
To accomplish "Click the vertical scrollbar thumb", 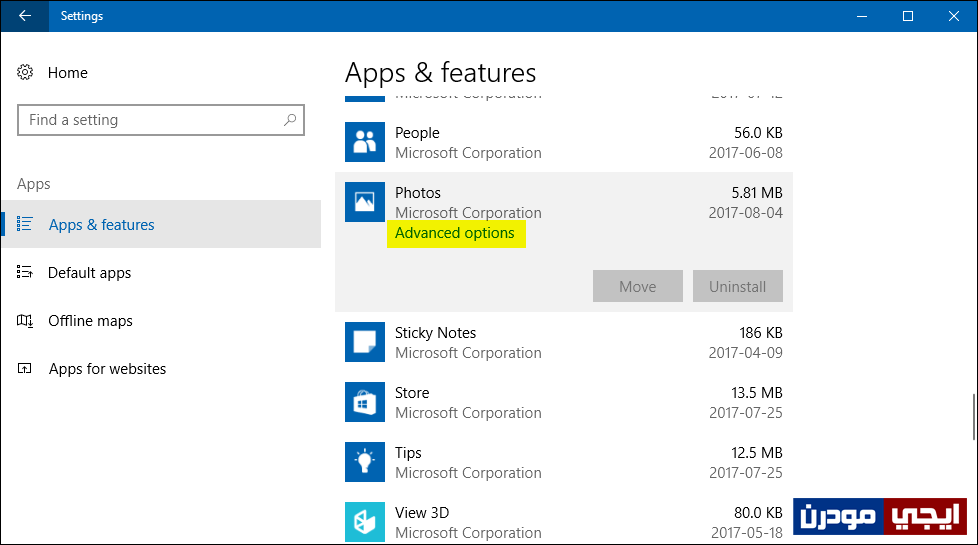I will click(x=974, y=417).
